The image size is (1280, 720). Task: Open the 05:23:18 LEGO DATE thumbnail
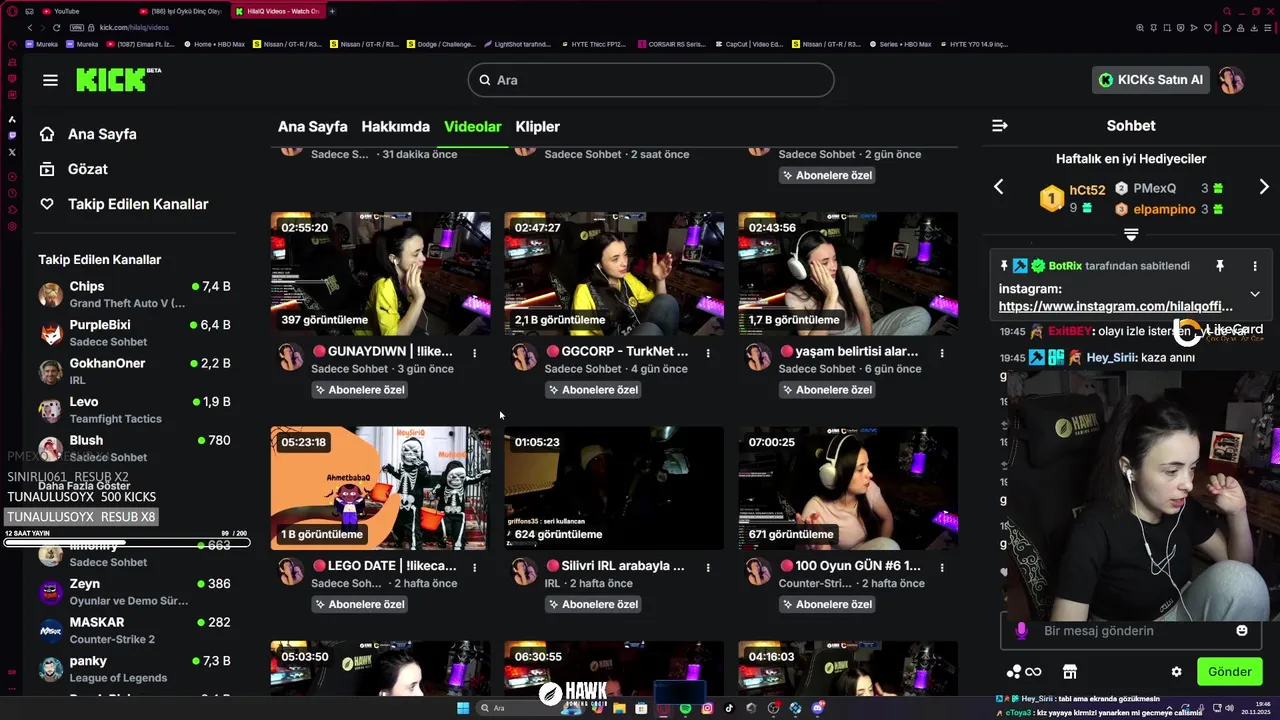(x=381, y=488)
